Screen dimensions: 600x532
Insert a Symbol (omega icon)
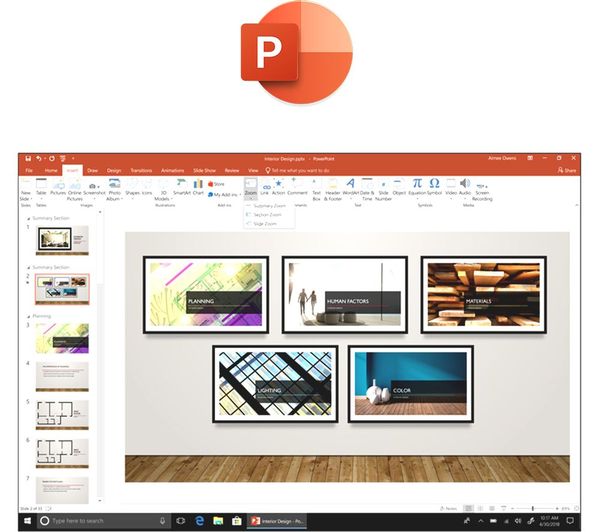[x=434, y=188]
